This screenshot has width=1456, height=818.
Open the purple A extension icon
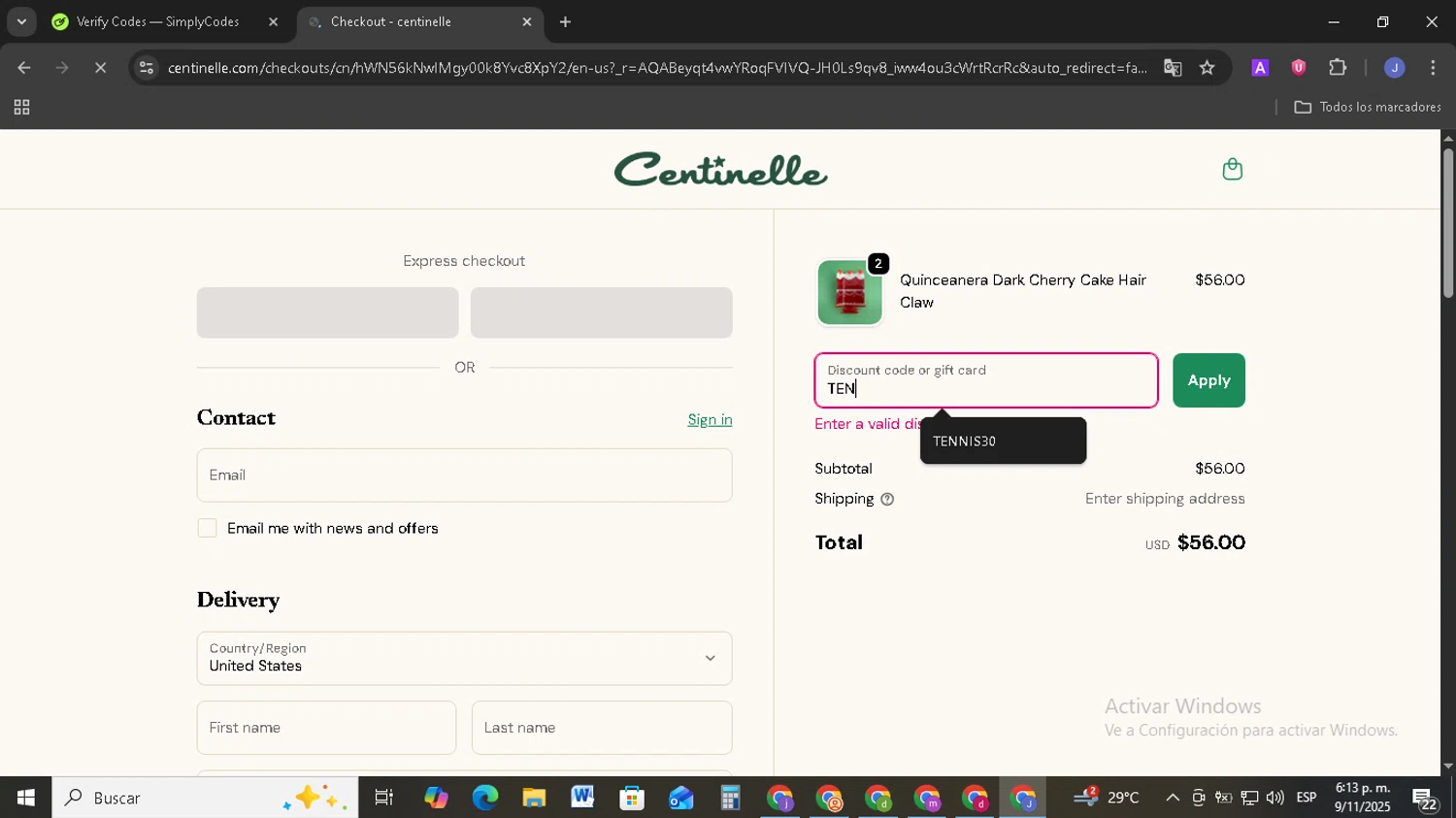pos(1260,68)
